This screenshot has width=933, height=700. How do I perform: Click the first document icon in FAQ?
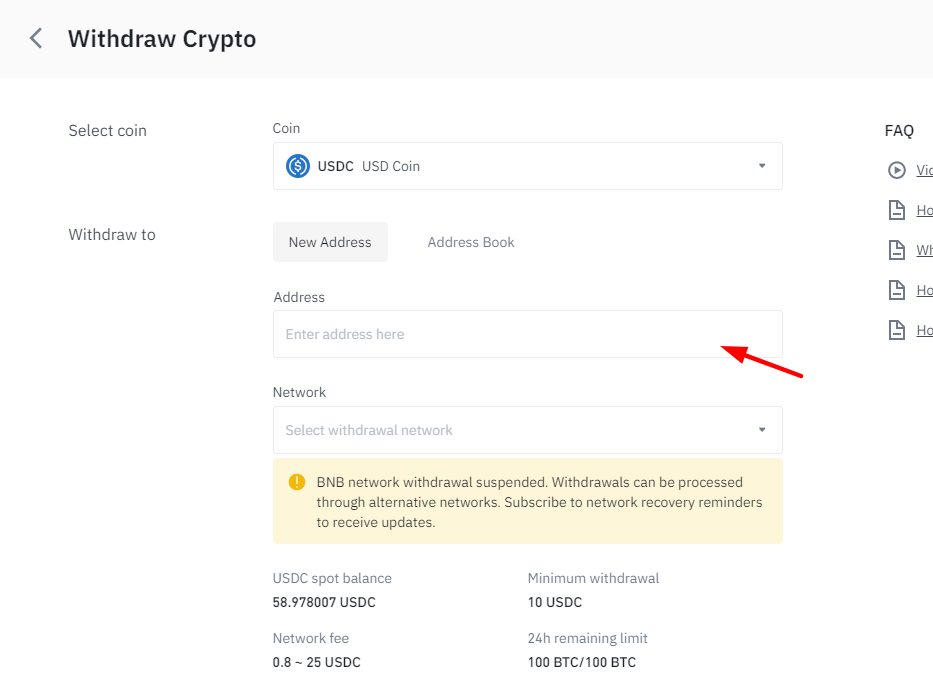pyautogui.click(x=897, y=210)
